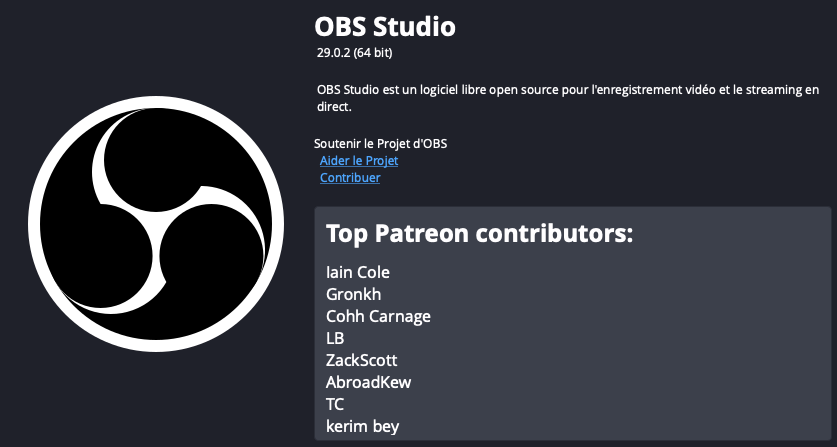
Task: Select contributor 'ZackScott'
Action: (361, 360)
